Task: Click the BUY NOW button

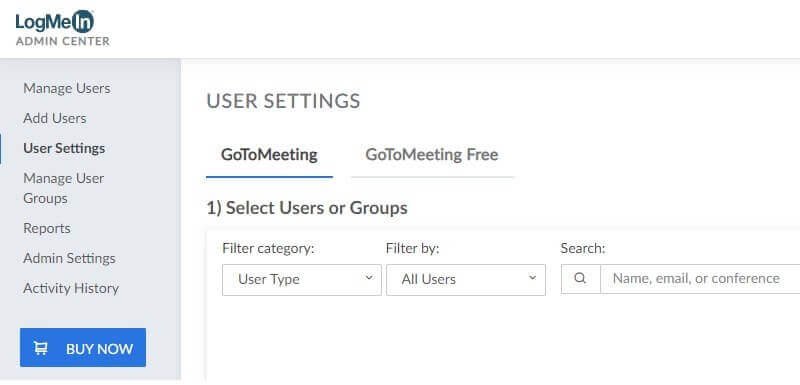Action: [83, 348]
